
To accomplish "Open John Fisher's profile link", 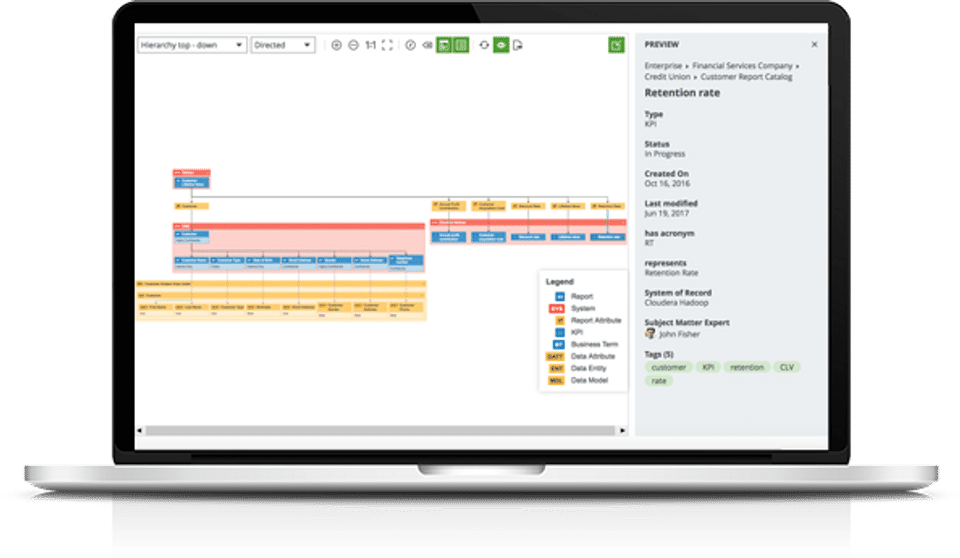I will [x=679, y=334].
